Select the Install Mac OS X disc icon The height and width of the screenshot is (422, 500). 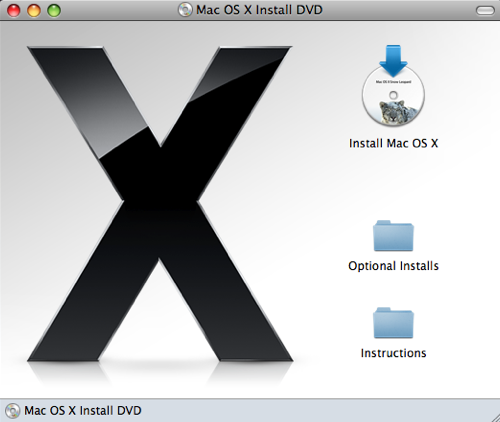tap(393, 87)
